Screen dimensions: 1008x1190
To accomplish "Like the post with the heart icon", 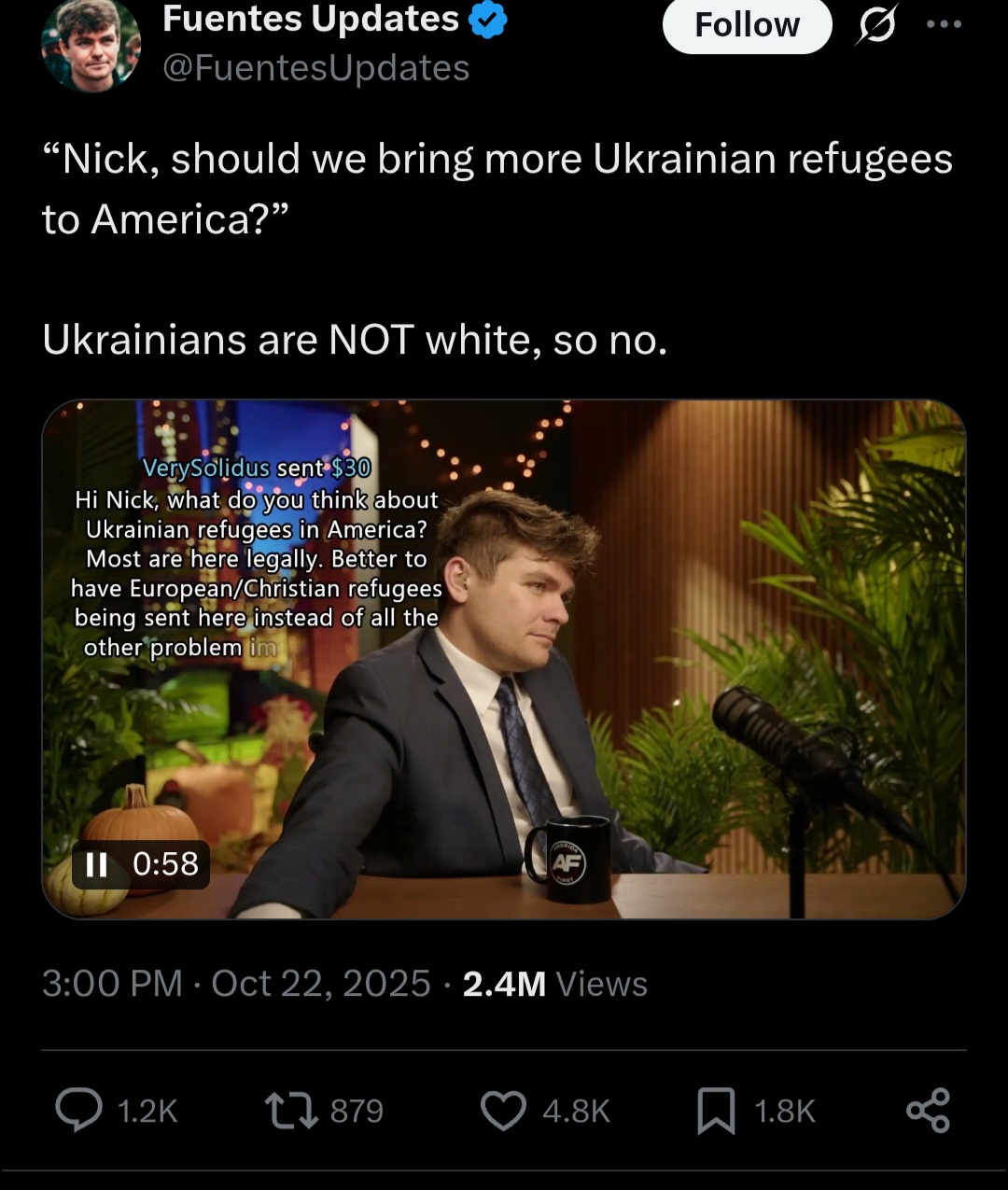I will click(503, 1111).
